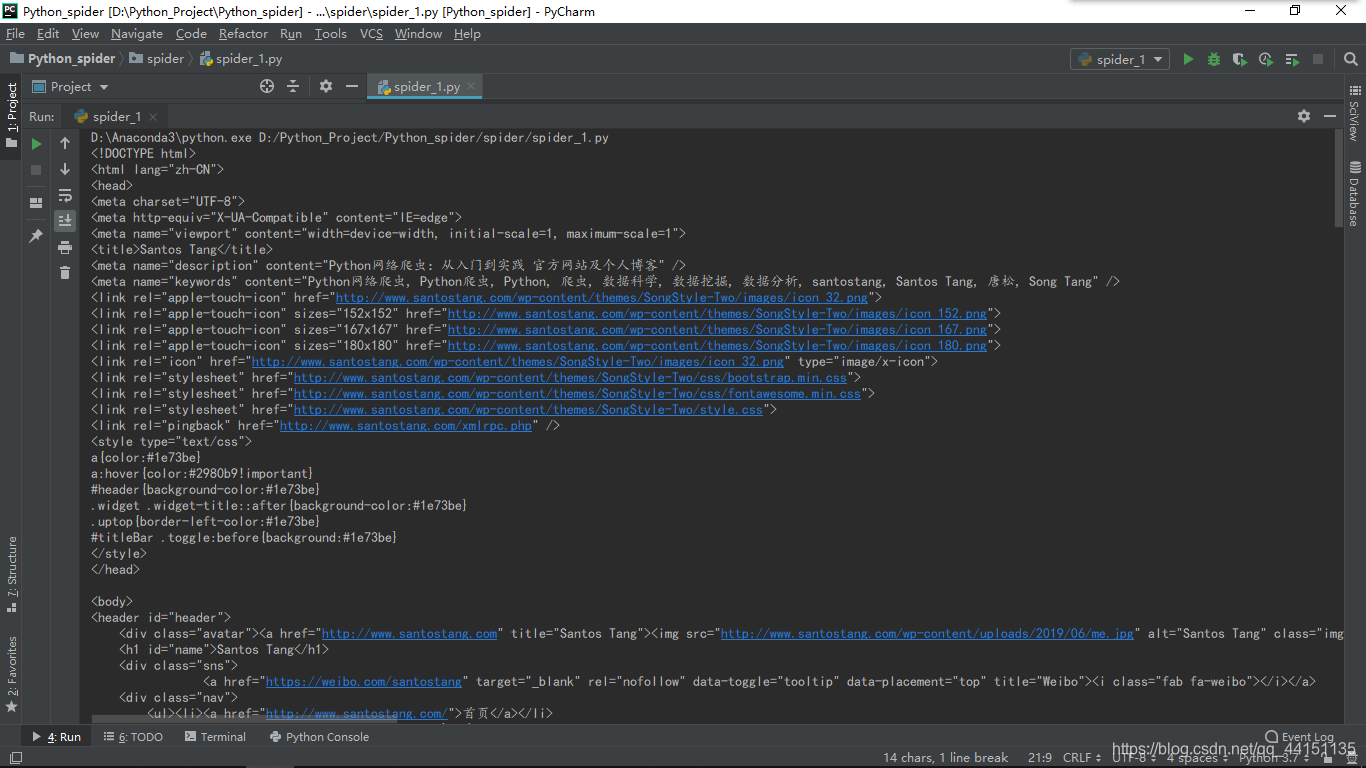Screen dimensions: 1366x768
Task: Jump up the stack trace with up arrow
Action: [x=65, y=144]
